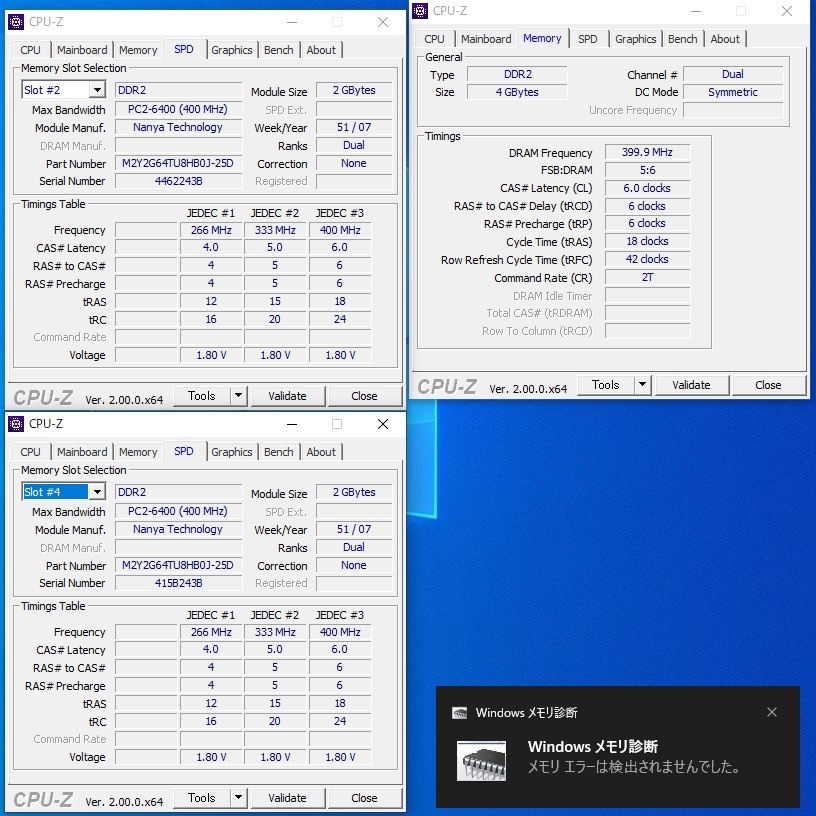Viewport: 816px width, 816px height.
Task: Open Graphics tab in Slot #2 window
Action: tap(232, 50)
